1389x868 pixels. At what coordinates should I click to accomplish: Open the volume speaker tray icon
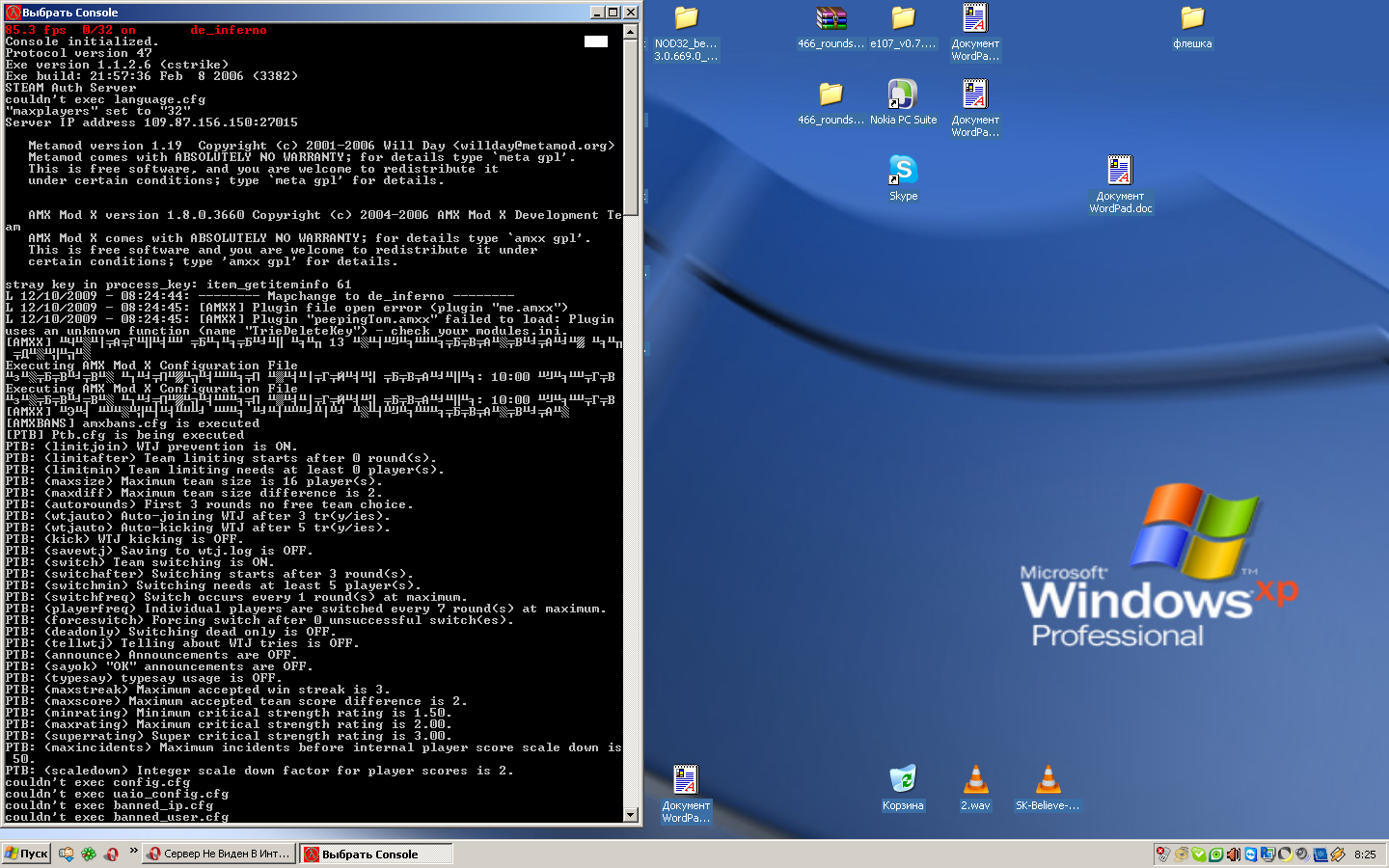1233,854
